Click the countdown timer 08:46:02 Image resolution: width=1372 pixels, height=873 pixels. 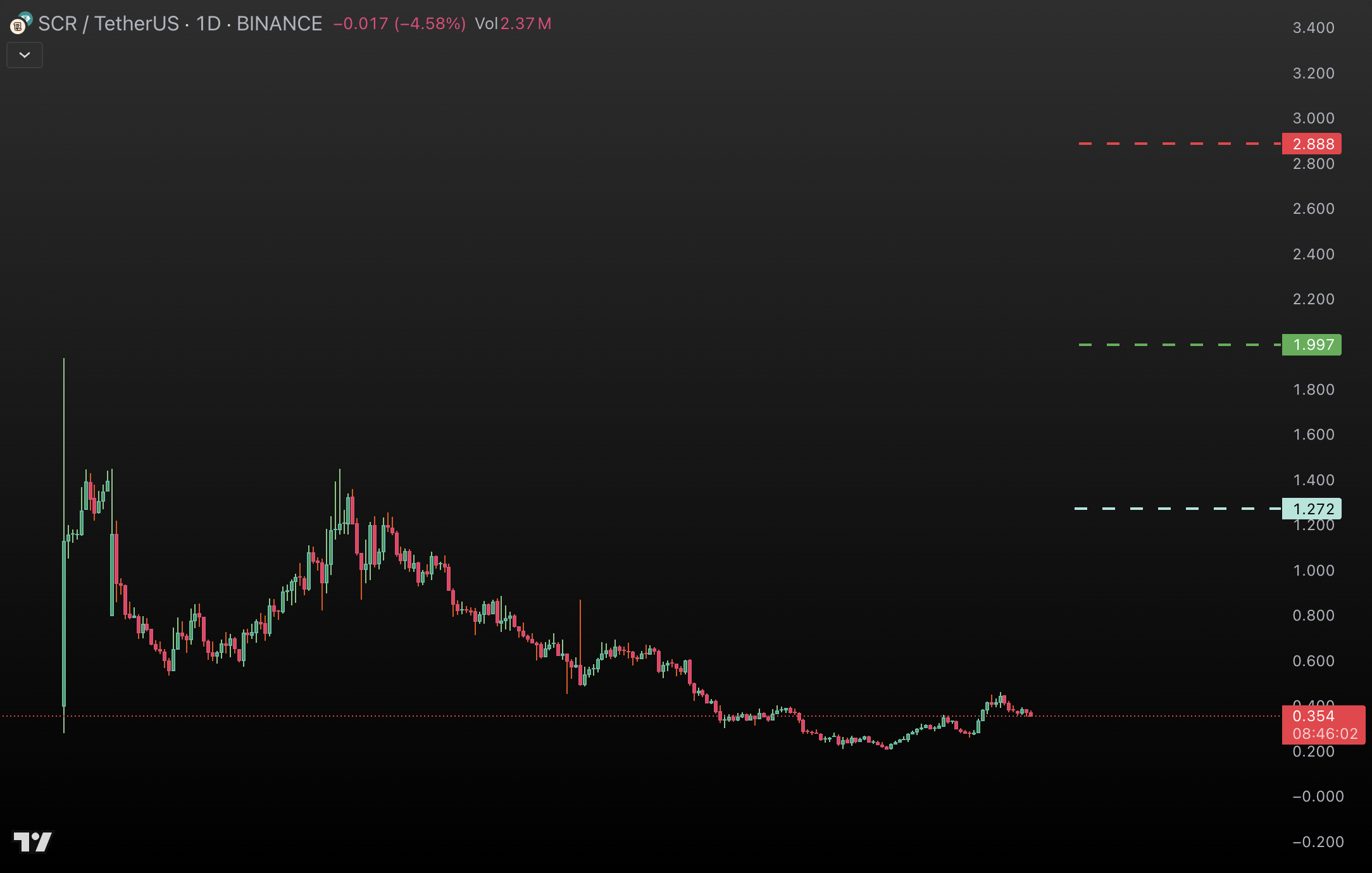pyautogui.click(x=1325, y=734)
